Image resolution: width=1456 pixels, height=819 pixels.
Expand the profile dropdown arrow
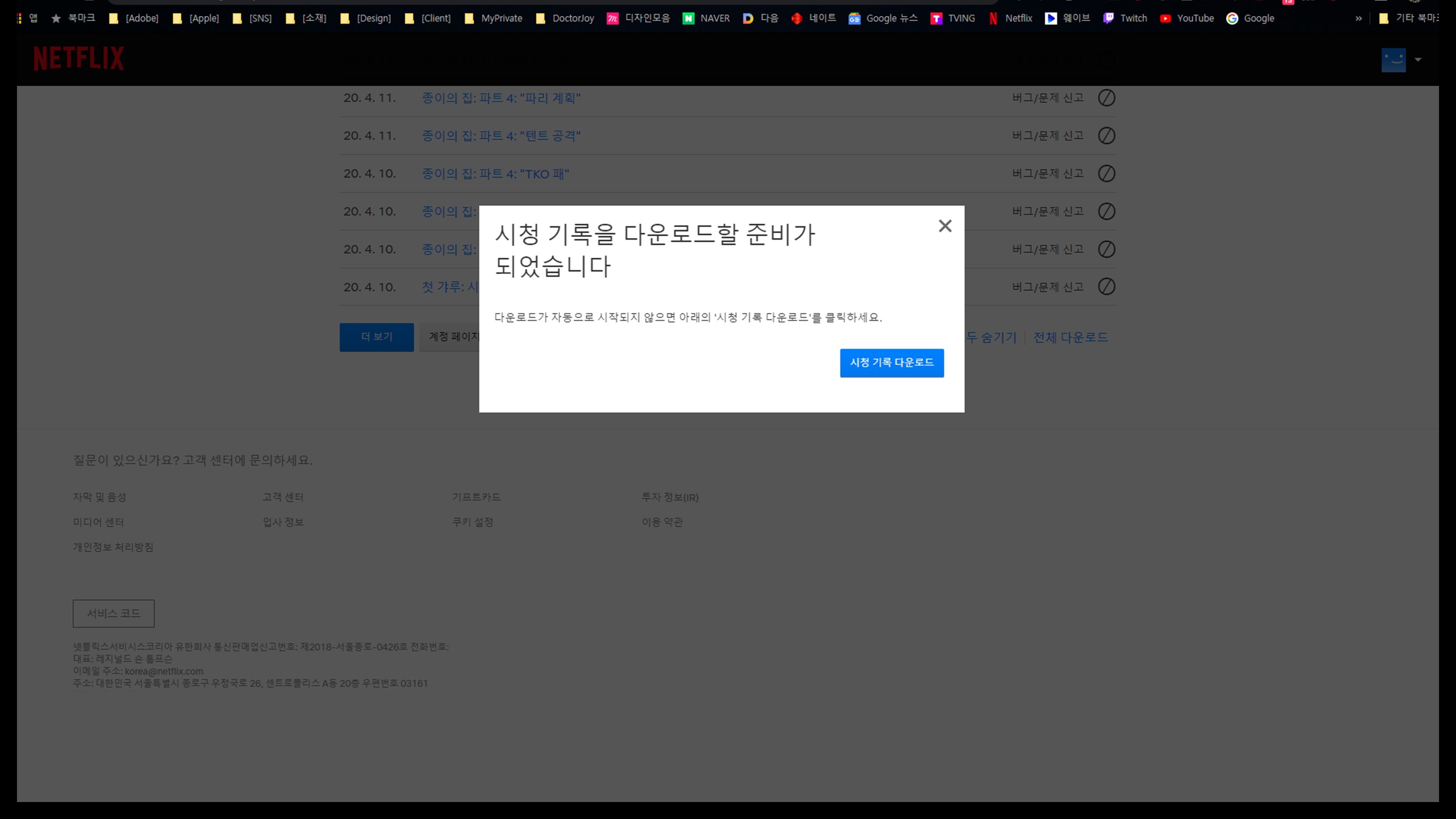[1418, 59]
